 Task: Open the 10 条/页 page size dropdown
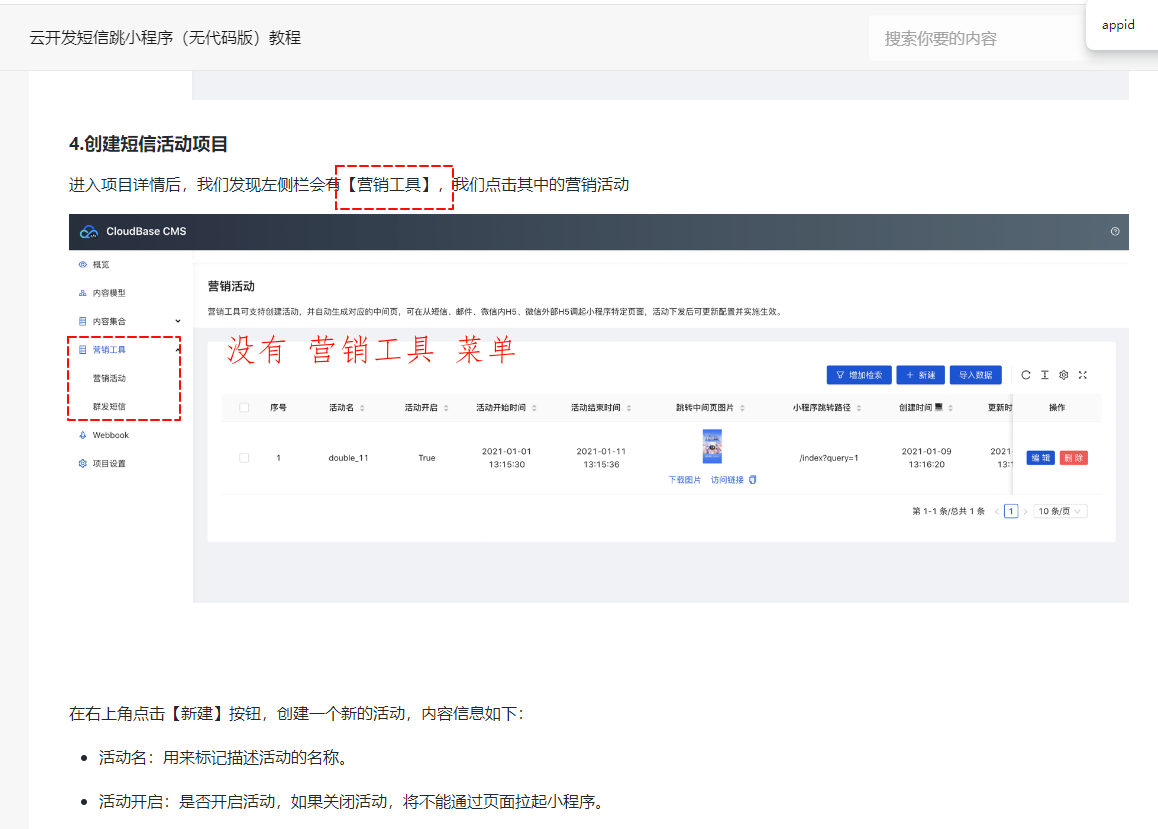1060,512
